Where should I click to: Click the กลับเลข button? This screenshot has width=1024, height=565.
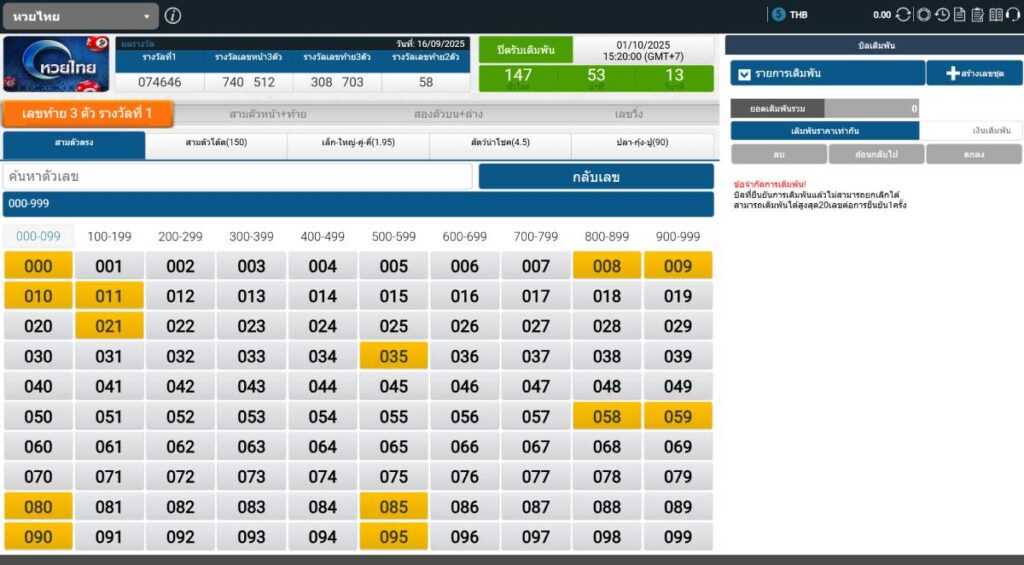pos(596,177)
